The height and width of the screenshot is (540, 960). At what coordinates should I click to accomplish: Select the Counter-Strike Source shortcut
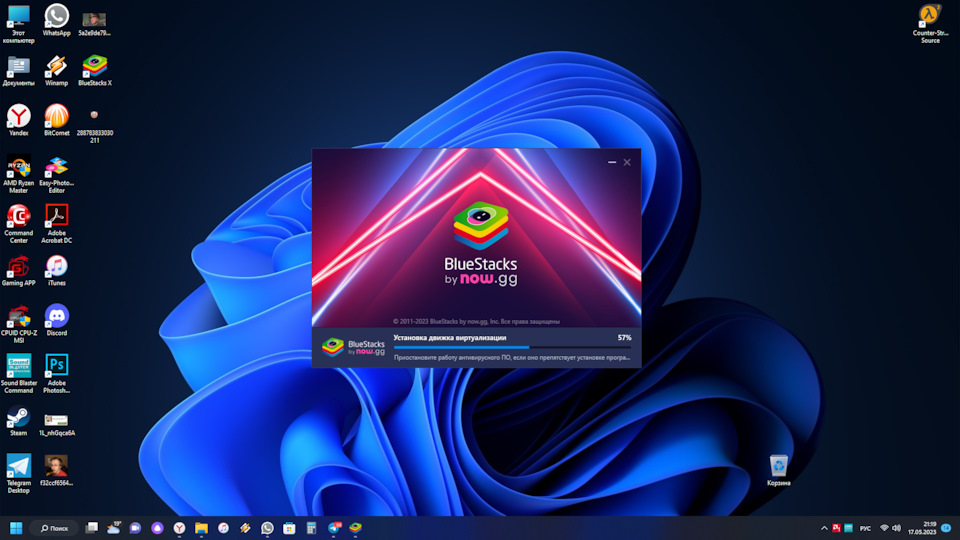pyautogui.click(x=930, y=24)
